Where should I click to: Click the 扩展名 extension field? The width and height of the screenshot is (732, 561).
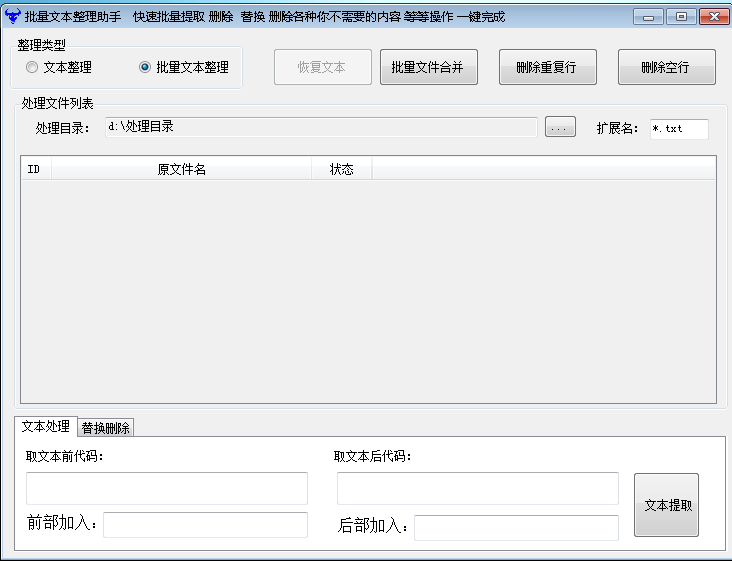(x=679, y=129)
